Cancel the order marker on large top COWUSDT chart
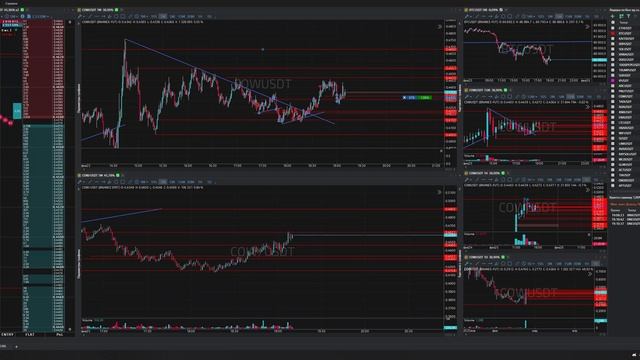This screenshot has height=360, width=640. (x=404, y=98)
